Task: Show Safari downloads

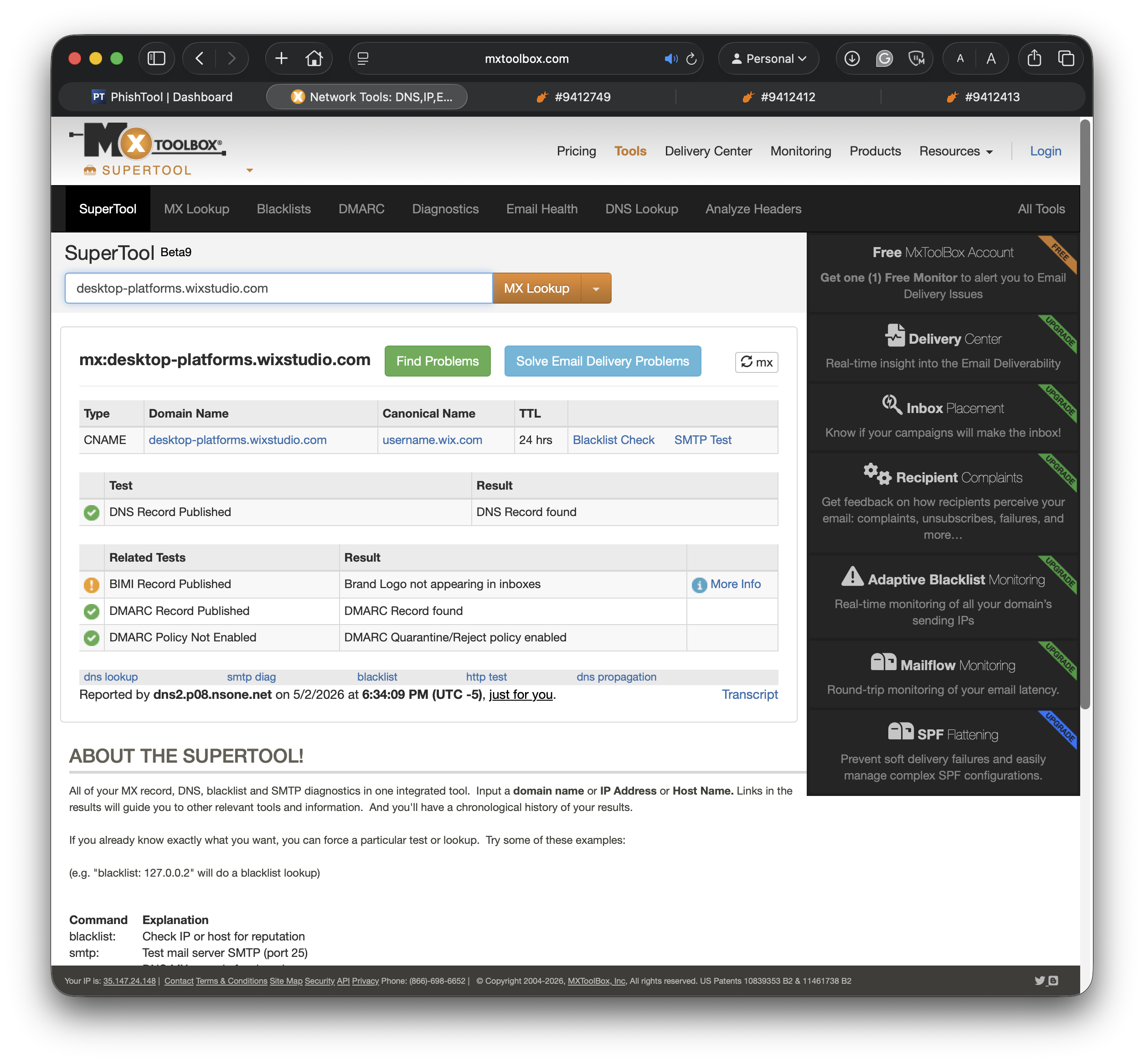Action: point(852,59)
